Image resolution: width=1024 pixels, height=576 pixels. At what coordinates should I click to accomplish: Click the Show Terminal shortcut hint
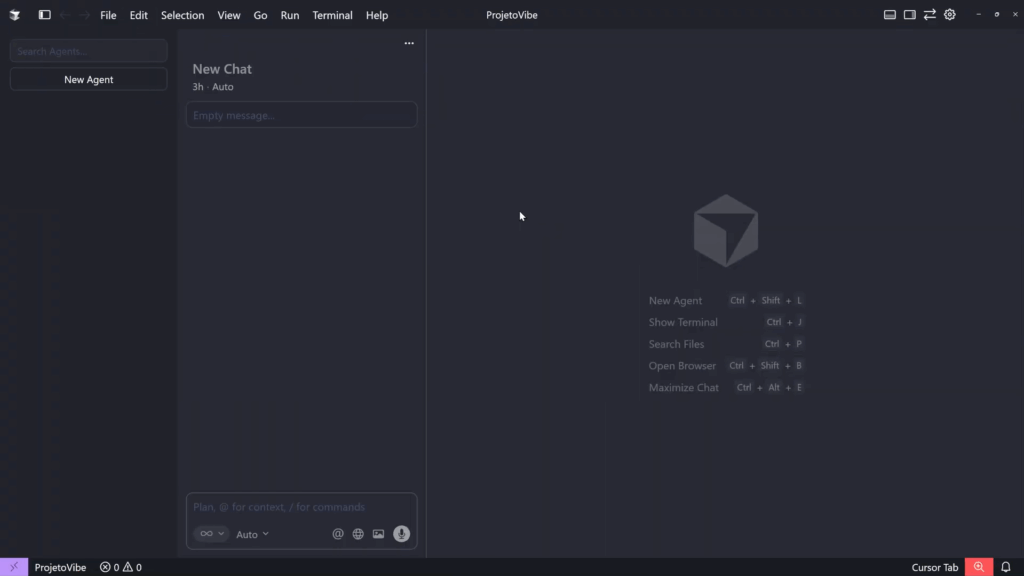[726, 322]
